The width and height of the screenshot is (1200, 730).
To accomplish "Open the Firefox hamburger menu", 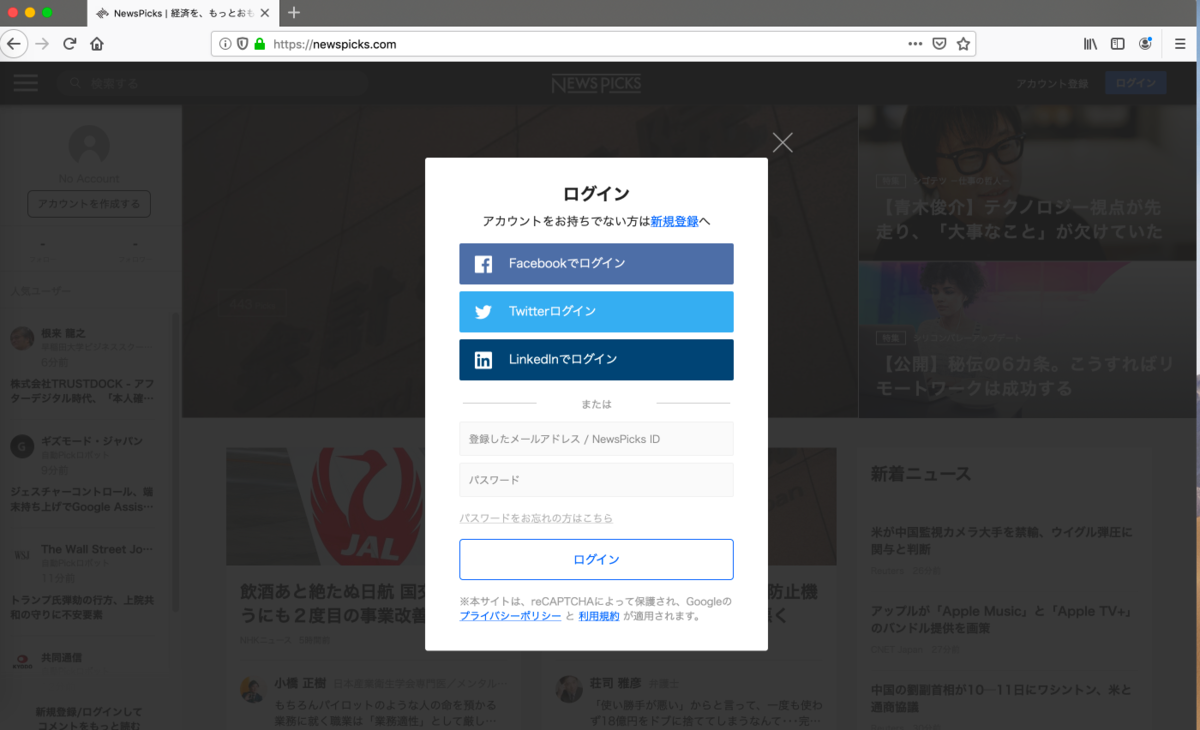I will pos(1181,44).
